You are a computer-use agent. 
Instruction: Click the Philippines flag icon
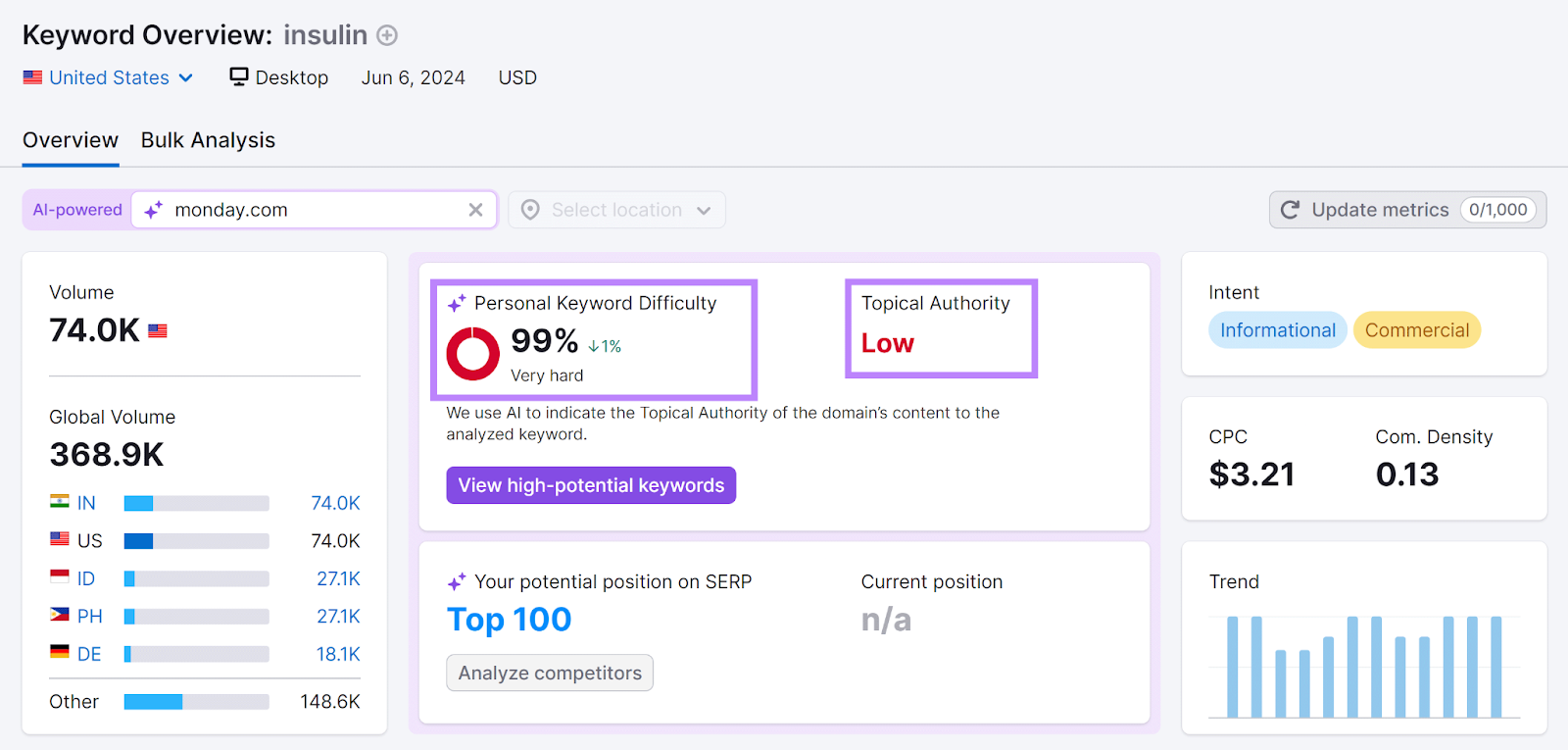pos(60,614)
